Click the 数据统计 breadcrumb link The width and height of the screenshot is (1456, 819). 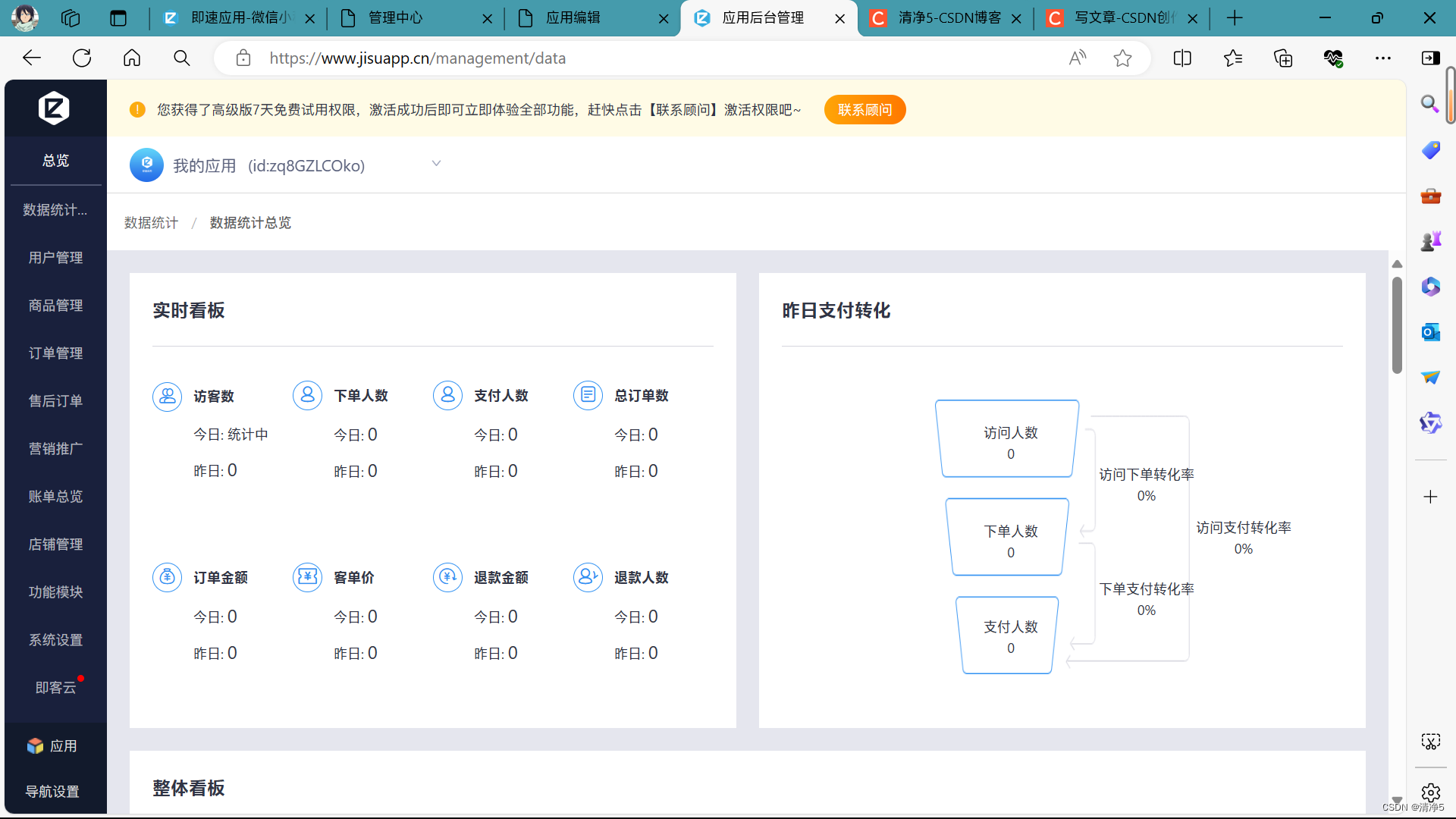[x=151, y=223]
